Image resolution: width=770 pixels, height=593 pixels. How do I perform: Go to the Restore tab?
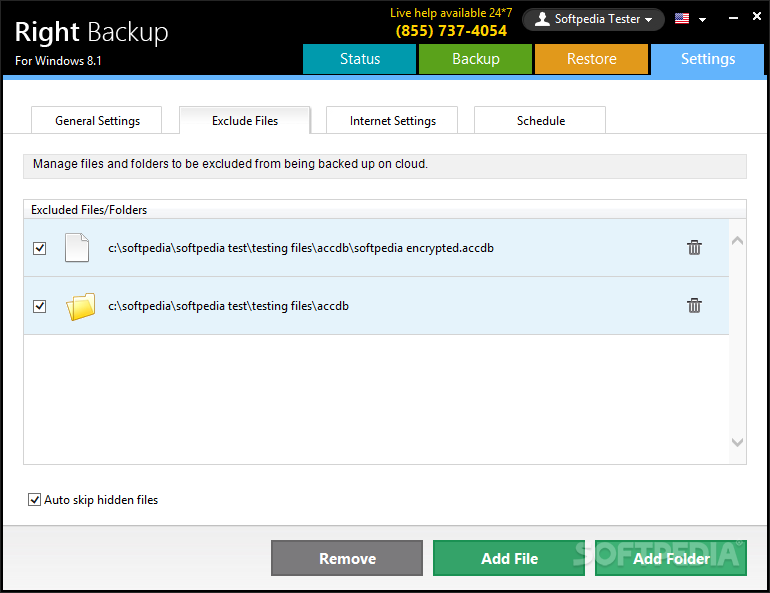[591, 59]
